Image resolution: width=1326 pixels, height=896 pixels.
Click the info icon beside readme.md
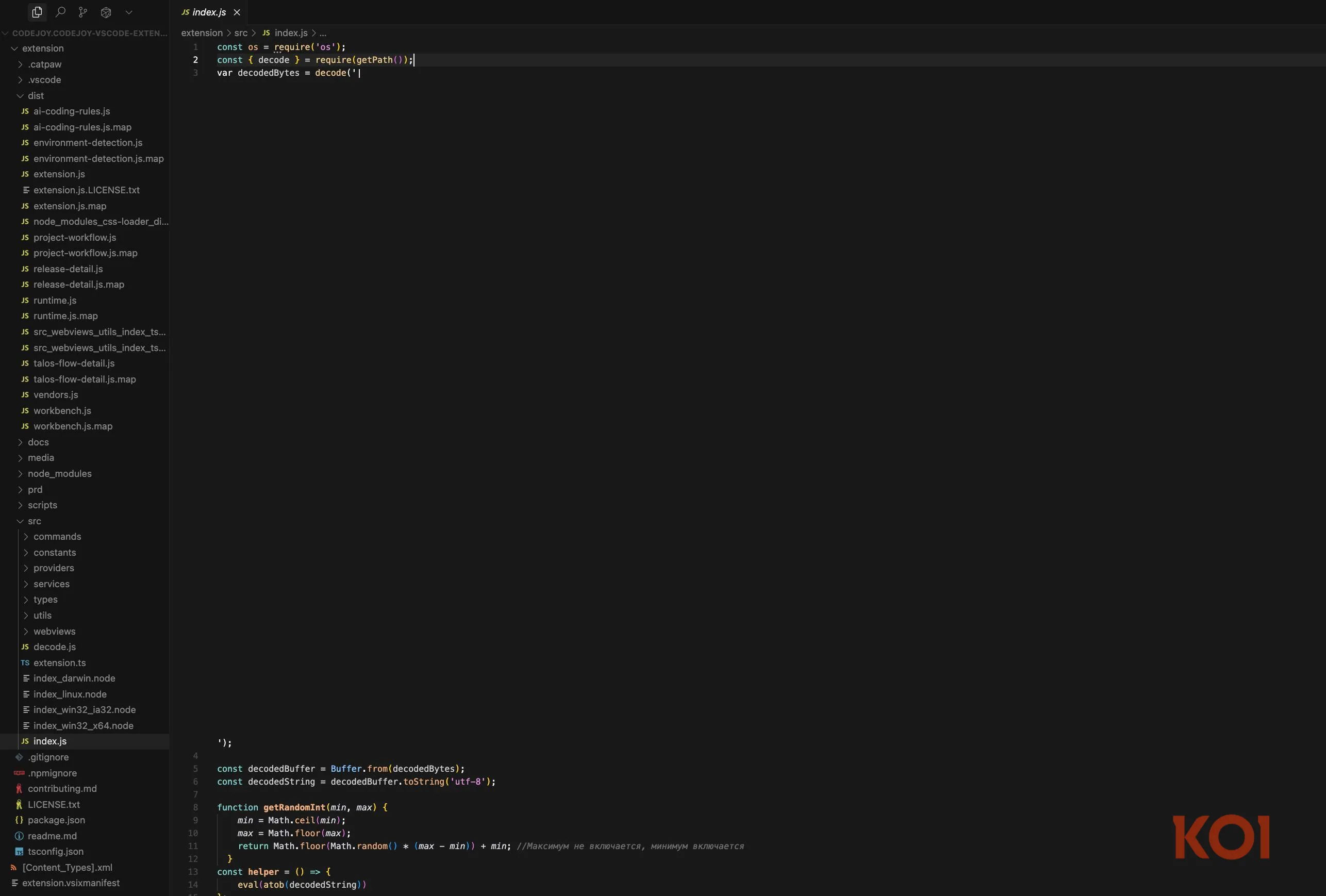[x=19, y=836]
